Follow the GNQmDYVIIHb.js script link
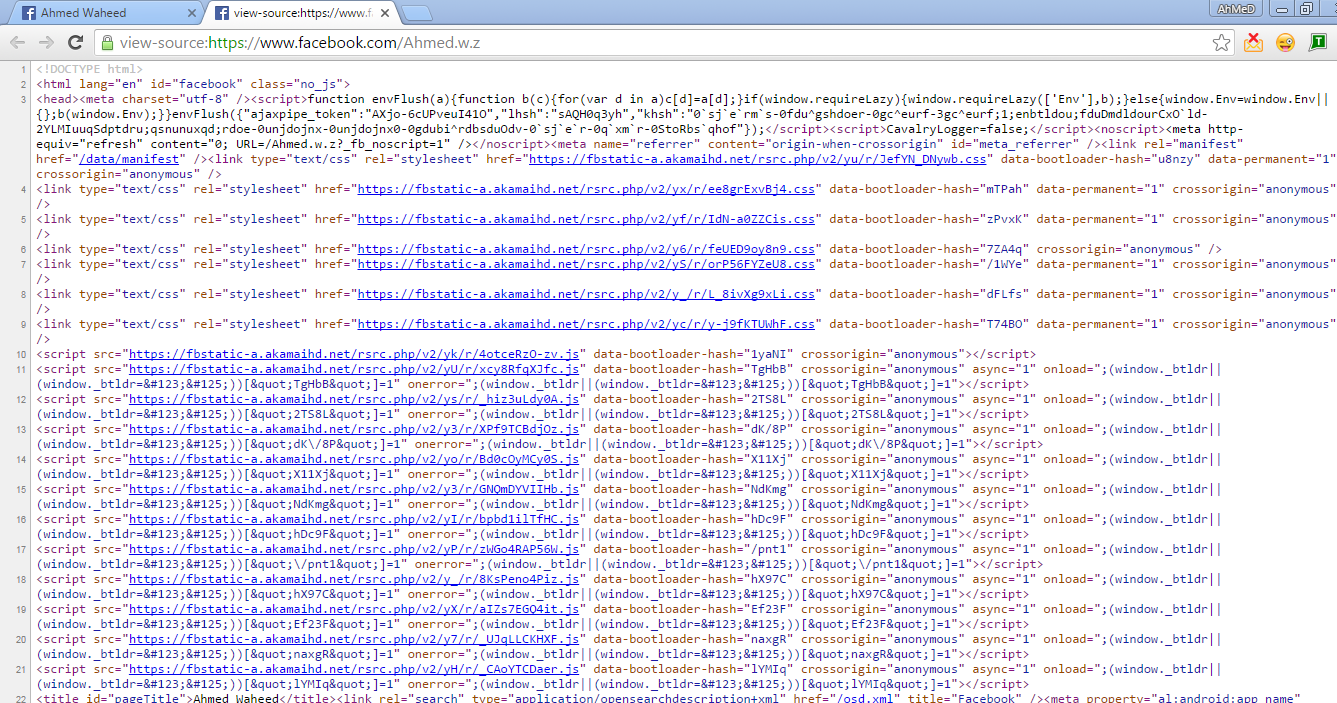 coord(354,489)
